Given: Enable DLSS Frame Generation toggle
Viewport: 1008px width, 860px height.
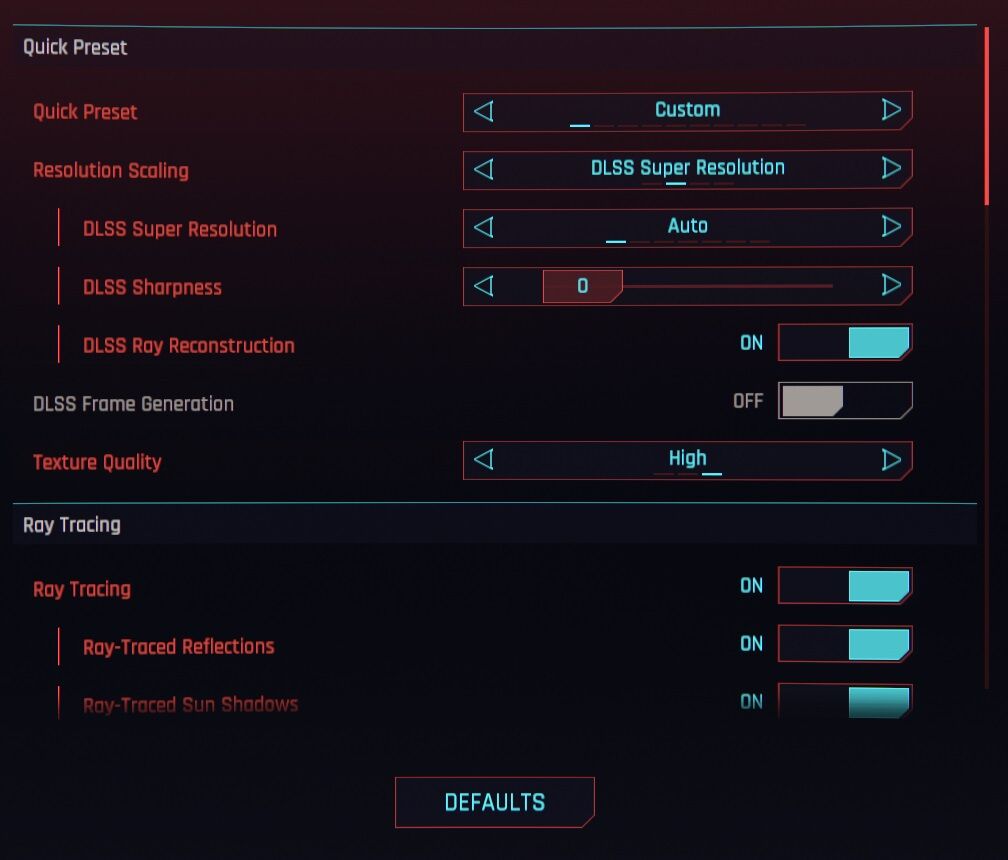Looking at the screenshot, I should pos(845,401).
